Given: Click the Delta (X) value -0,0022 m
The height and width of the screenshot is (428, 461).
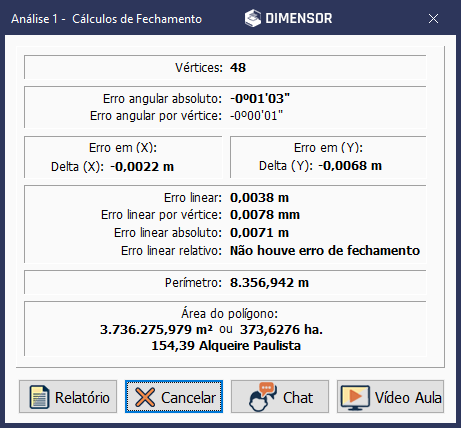Looking at the screenshot, I should point(142,166).
